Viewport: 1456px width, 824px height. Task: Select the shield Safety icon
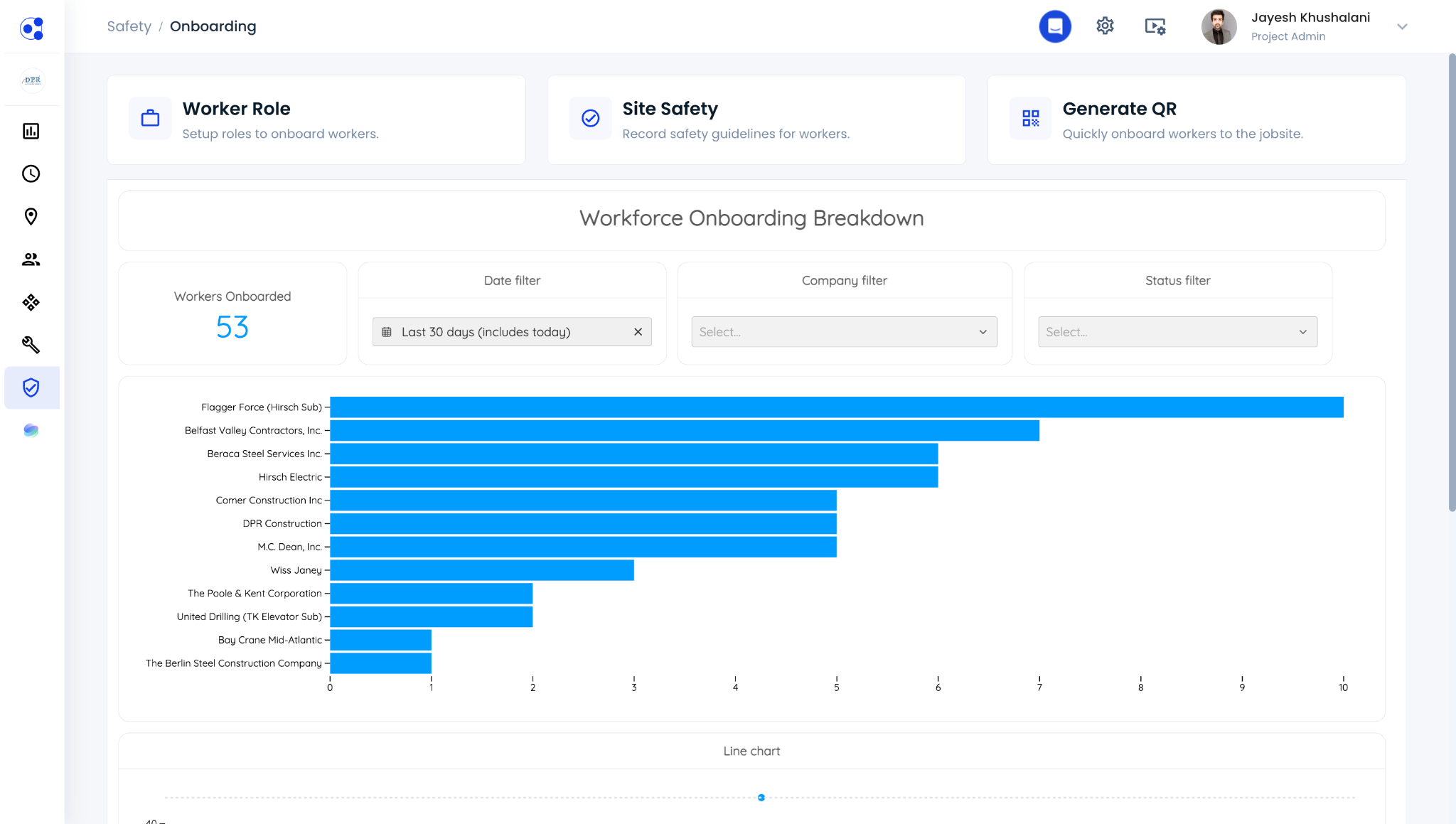tap(31, 387)
